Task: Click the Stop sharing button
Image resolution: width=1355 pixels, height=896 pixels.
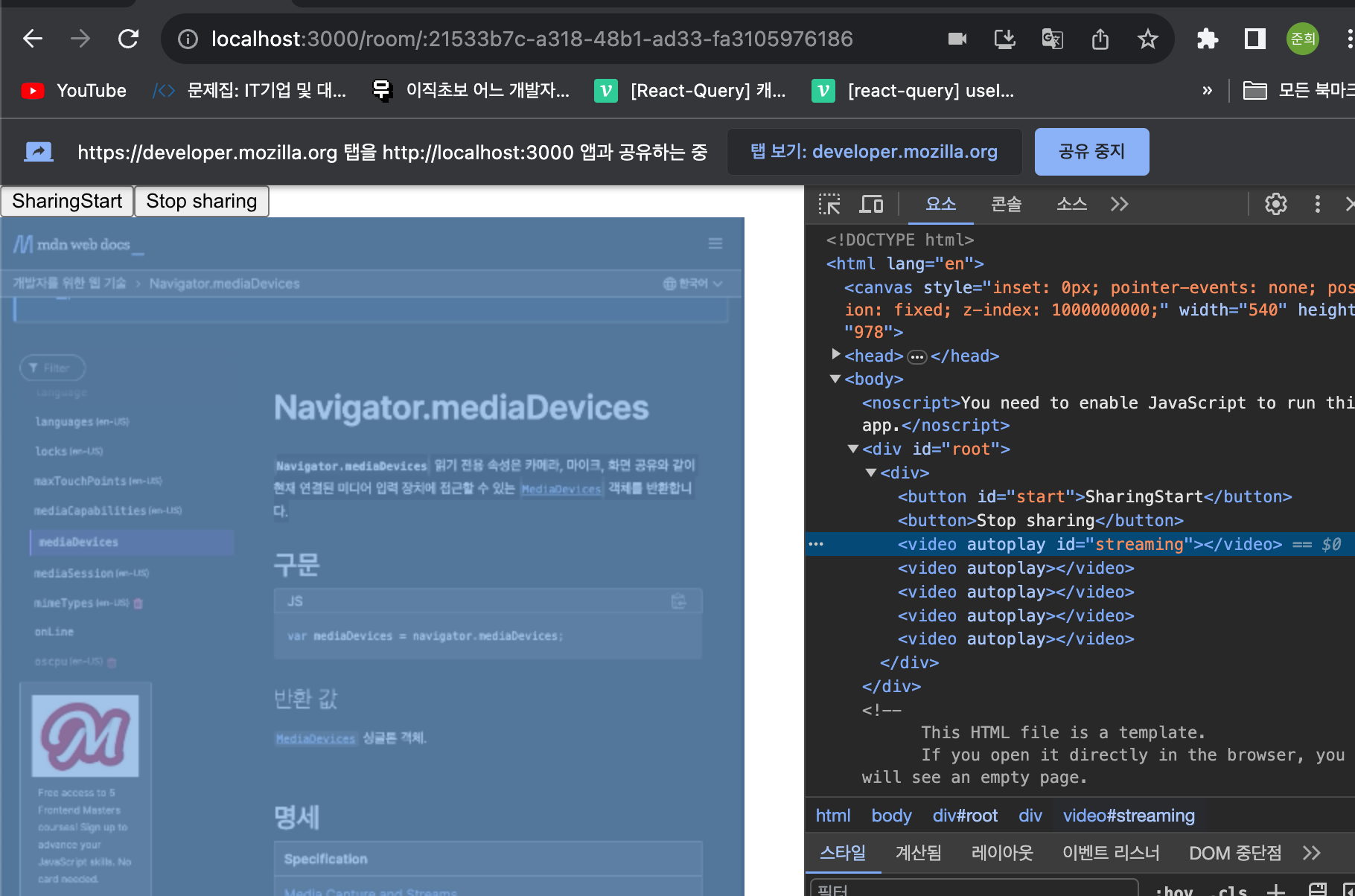Action: click(x=202, y=202)
